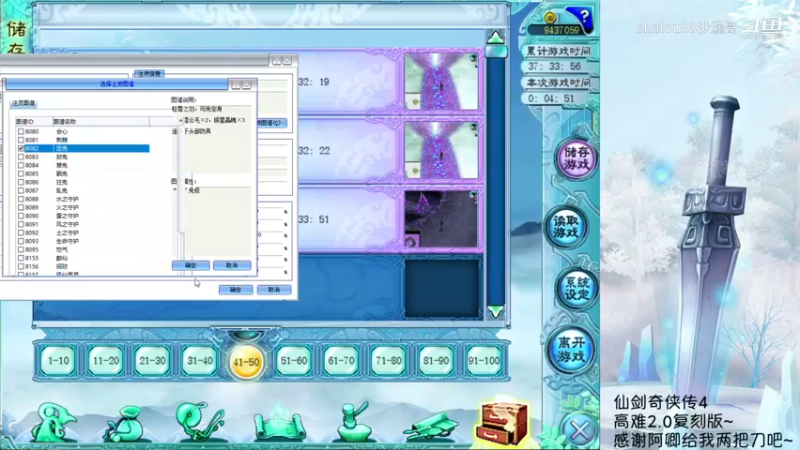Select save slot page 21-30
Image resolution: width=800 pixels, height=450 pixels.
(x=152, y=361)
